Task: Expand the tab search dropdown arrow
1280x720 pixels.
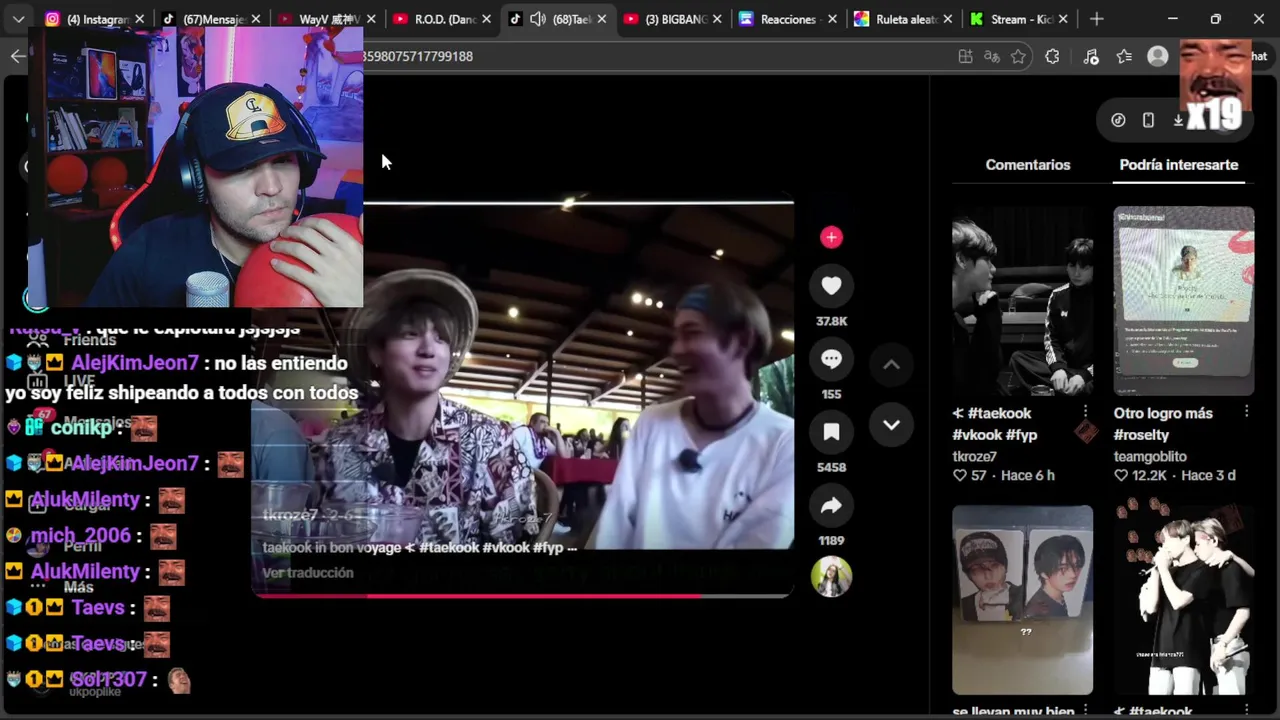Action: click(18, 19)
